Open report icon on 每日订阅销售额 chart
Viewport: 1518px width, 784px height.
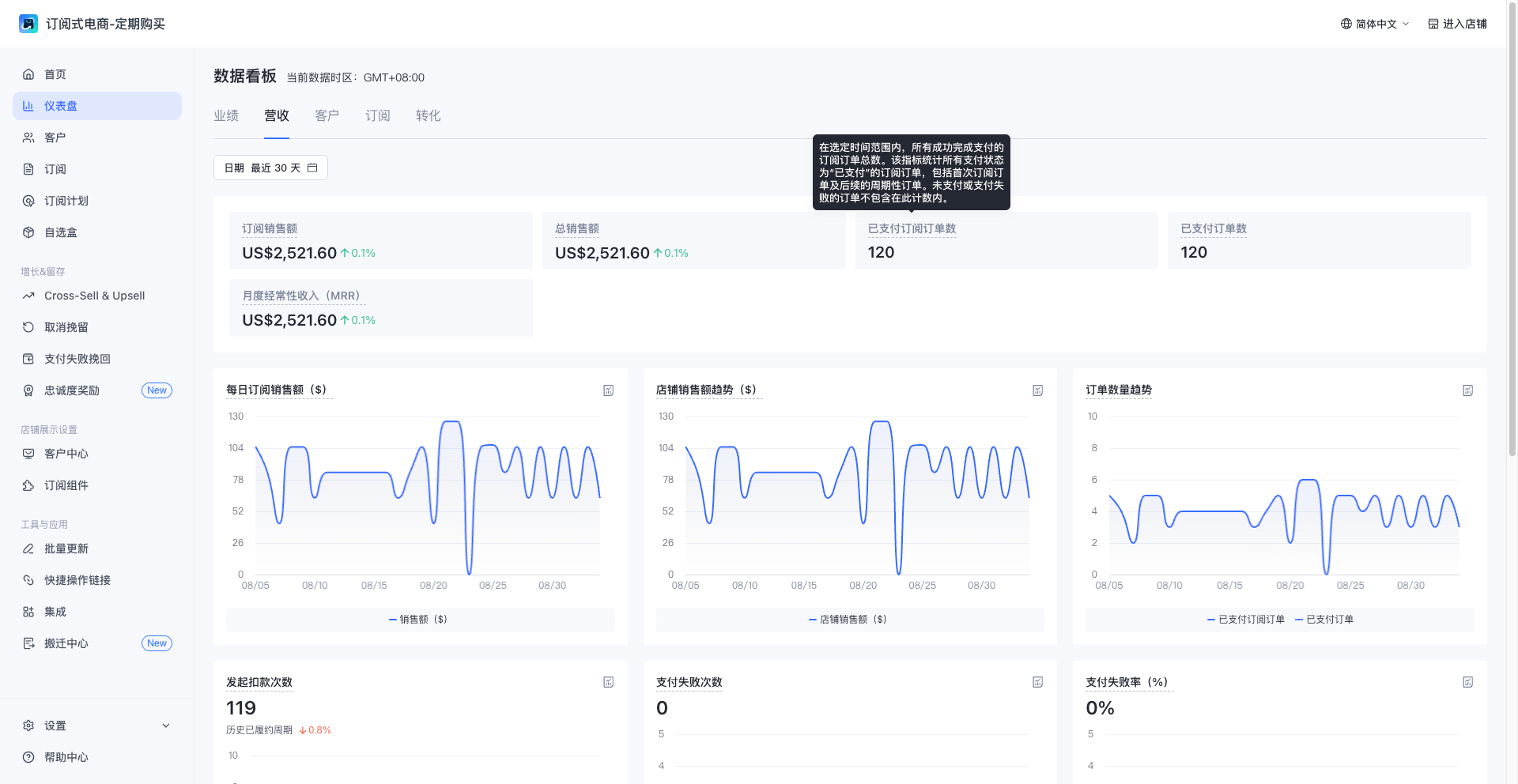[609, 390]
